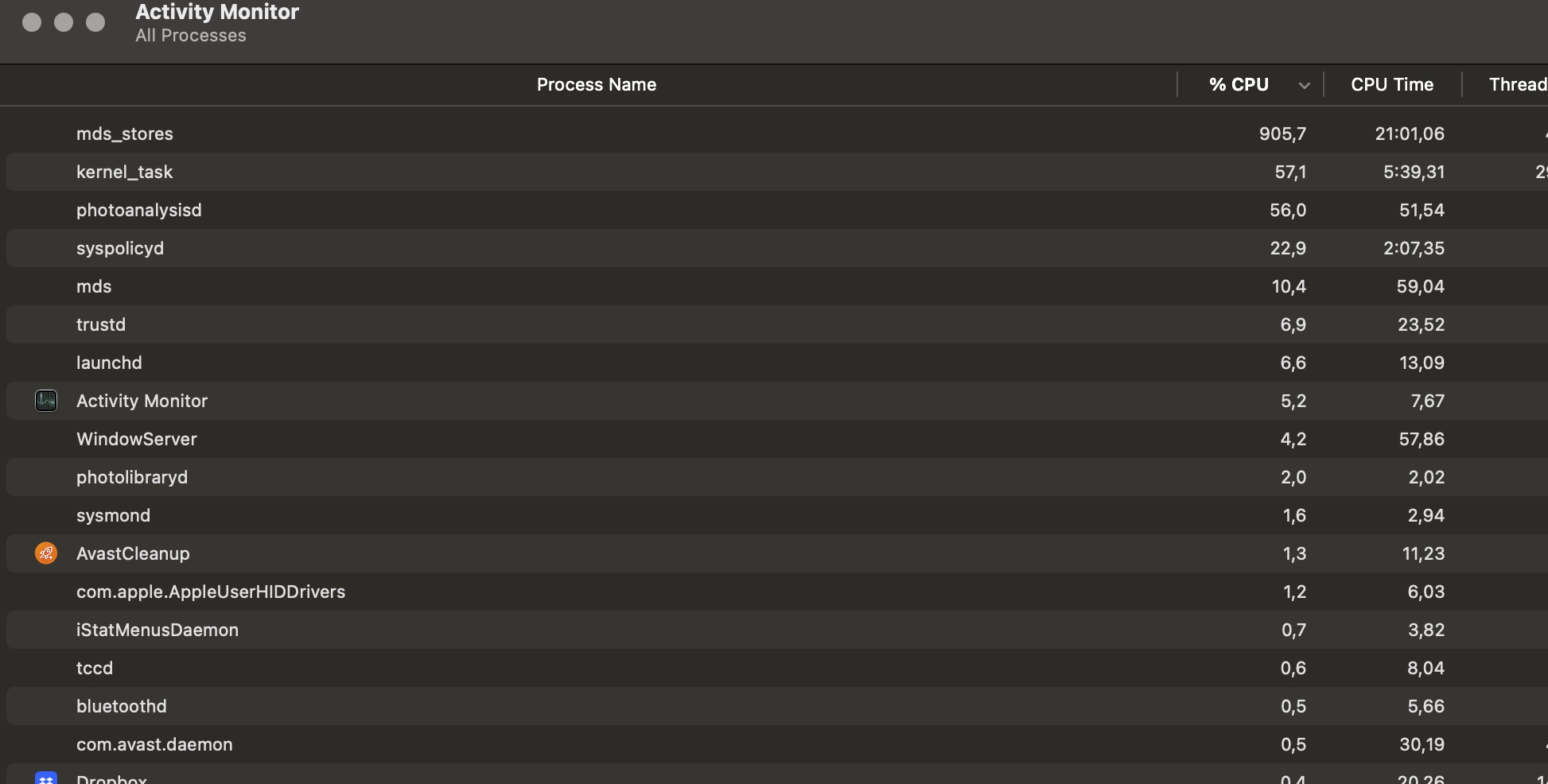
Task: Highlight the iStatMenusDaemon process
Action: [158, 630]
